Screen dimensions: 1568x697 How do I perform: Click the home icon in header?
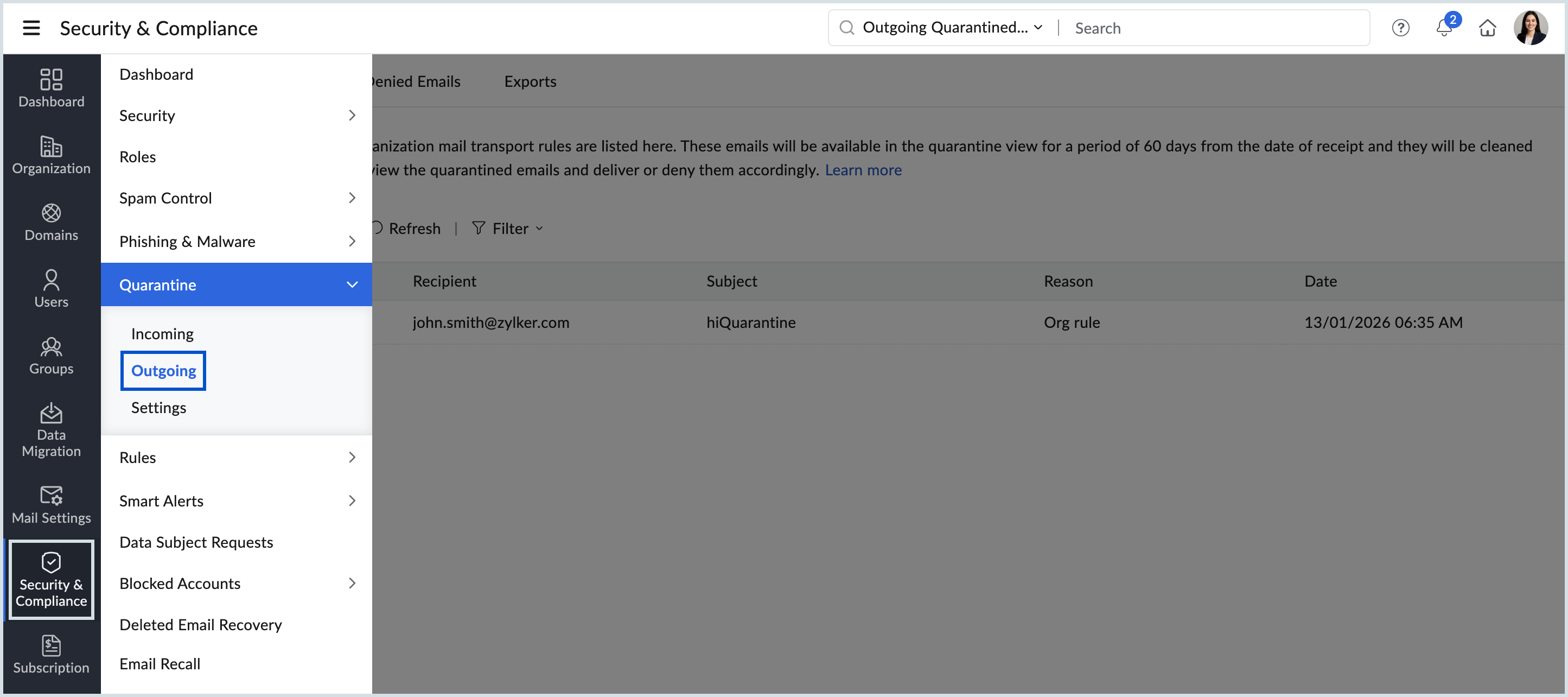[x=1487, y=28]
